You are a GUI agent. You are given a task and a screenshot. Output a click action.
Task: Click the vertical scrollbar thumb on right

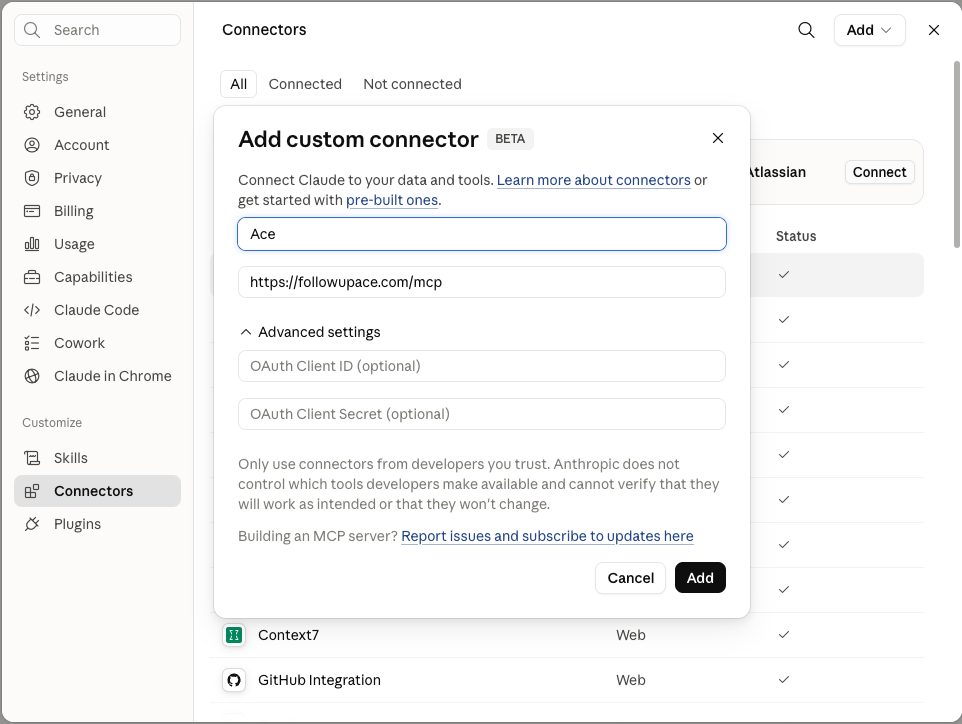pos(956,155)
